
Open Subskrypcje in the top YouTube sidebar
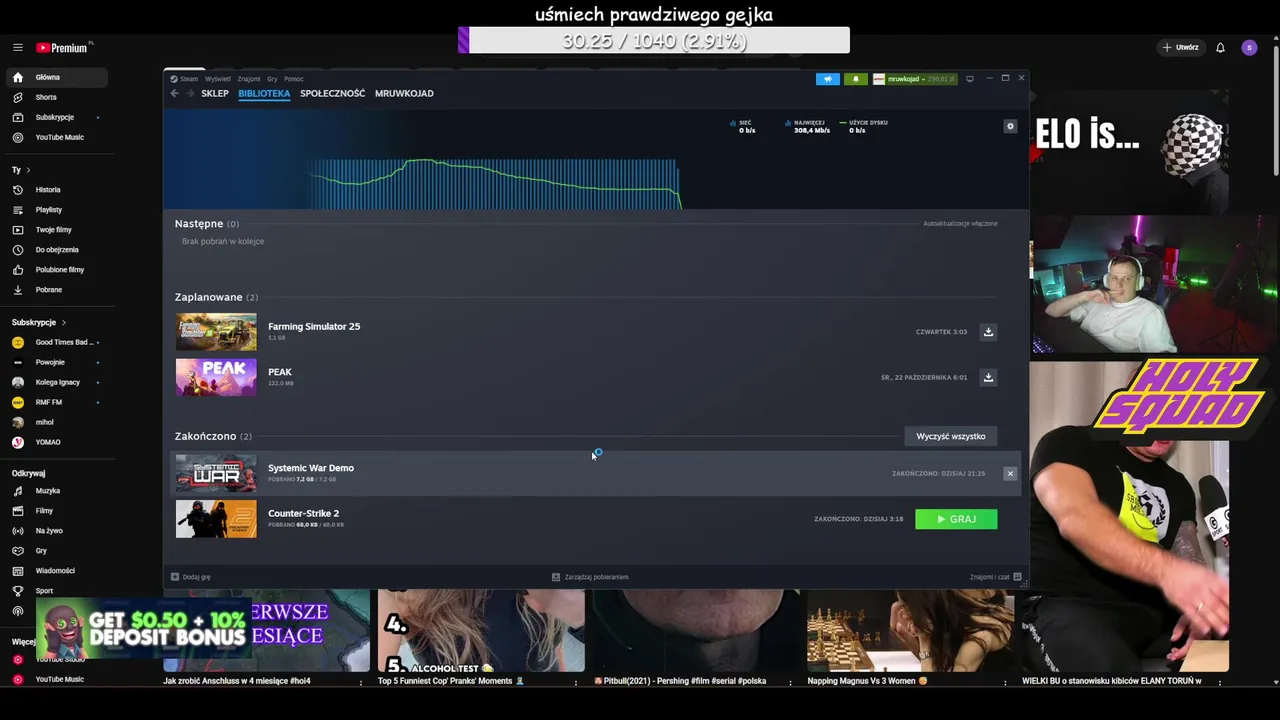(x=56, y=117)
